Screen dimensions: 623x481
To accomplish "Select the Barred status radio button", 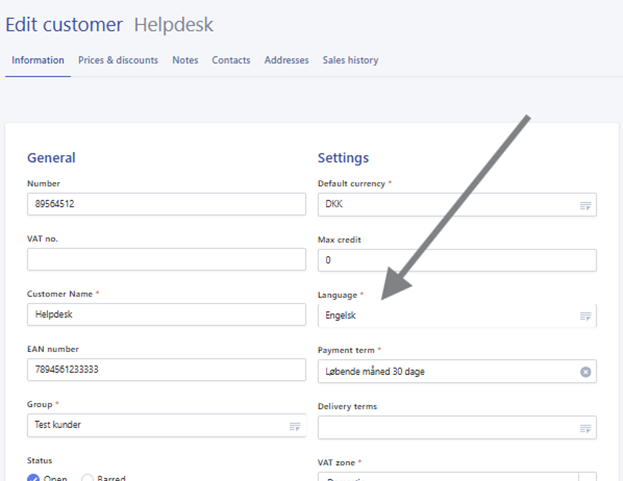I will click(x=88, y=478).
